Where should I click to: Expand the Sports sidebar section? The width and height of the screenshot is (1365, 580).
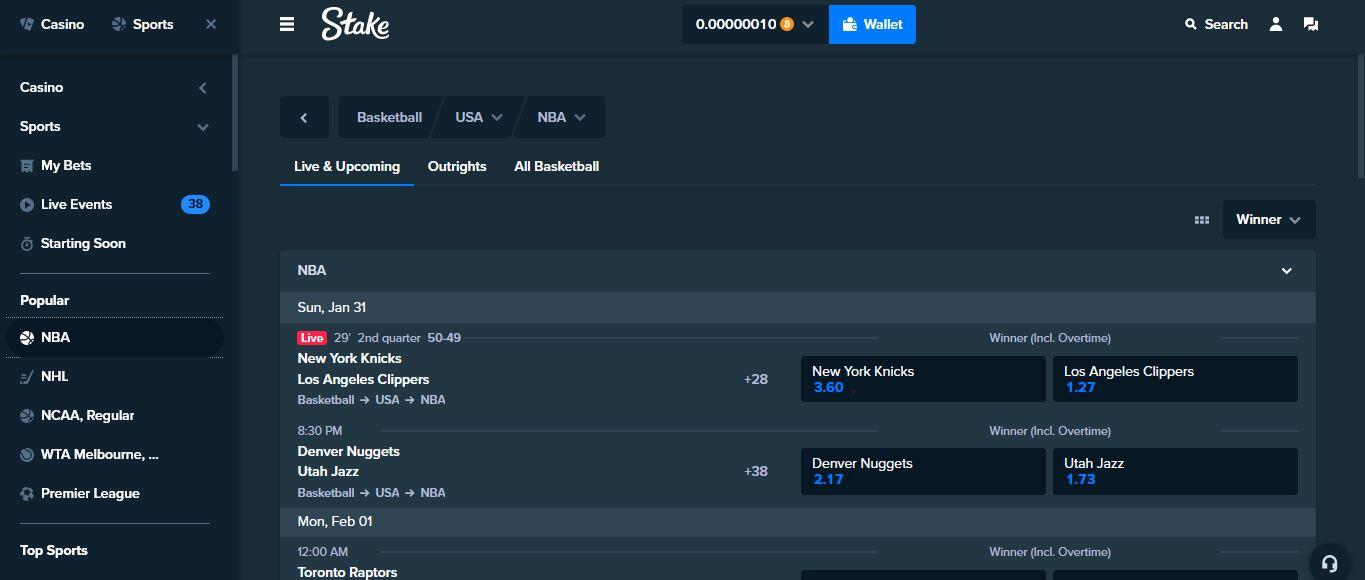pos(202,127)
